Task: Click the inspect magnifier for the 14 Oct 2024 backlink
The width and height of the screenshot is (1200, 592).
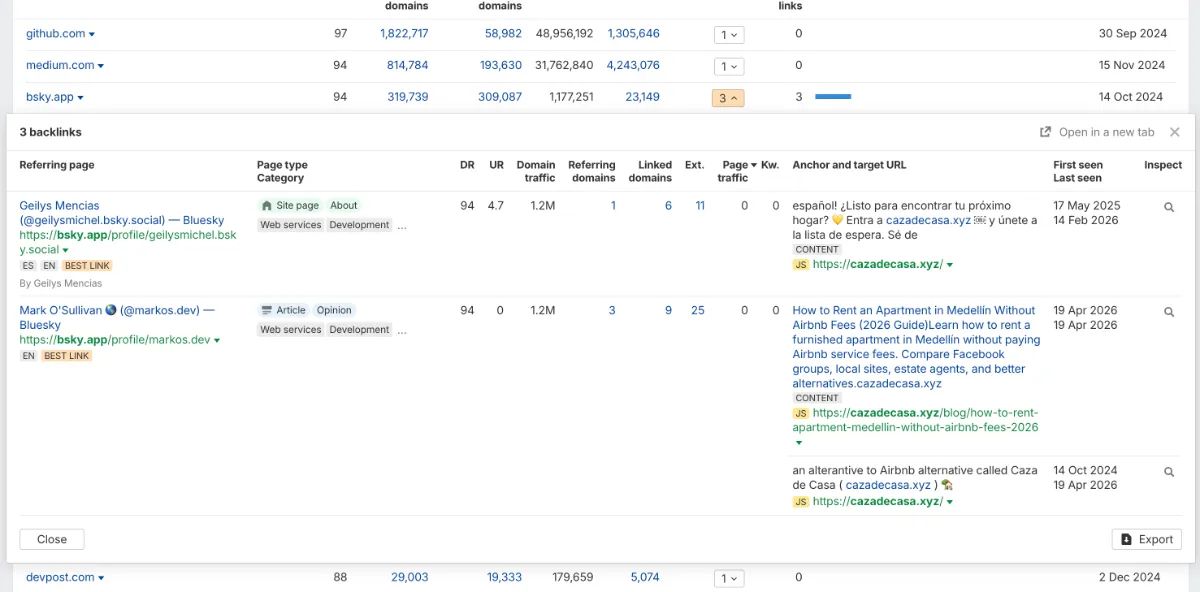Action: (x=1169, y=472)
